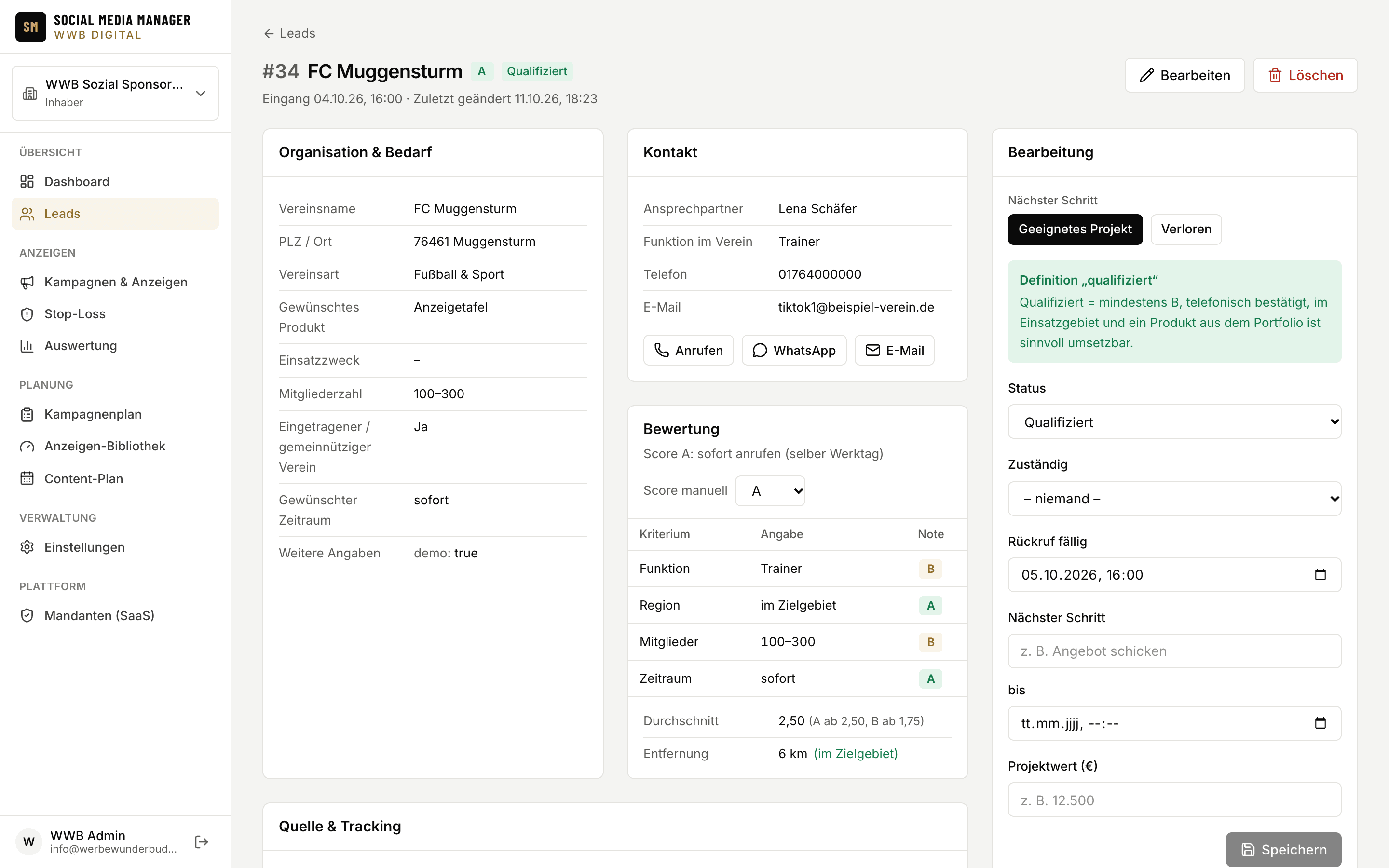Open Content-Plan in the sidebar
1389x868 pixels.
point(115,478)
